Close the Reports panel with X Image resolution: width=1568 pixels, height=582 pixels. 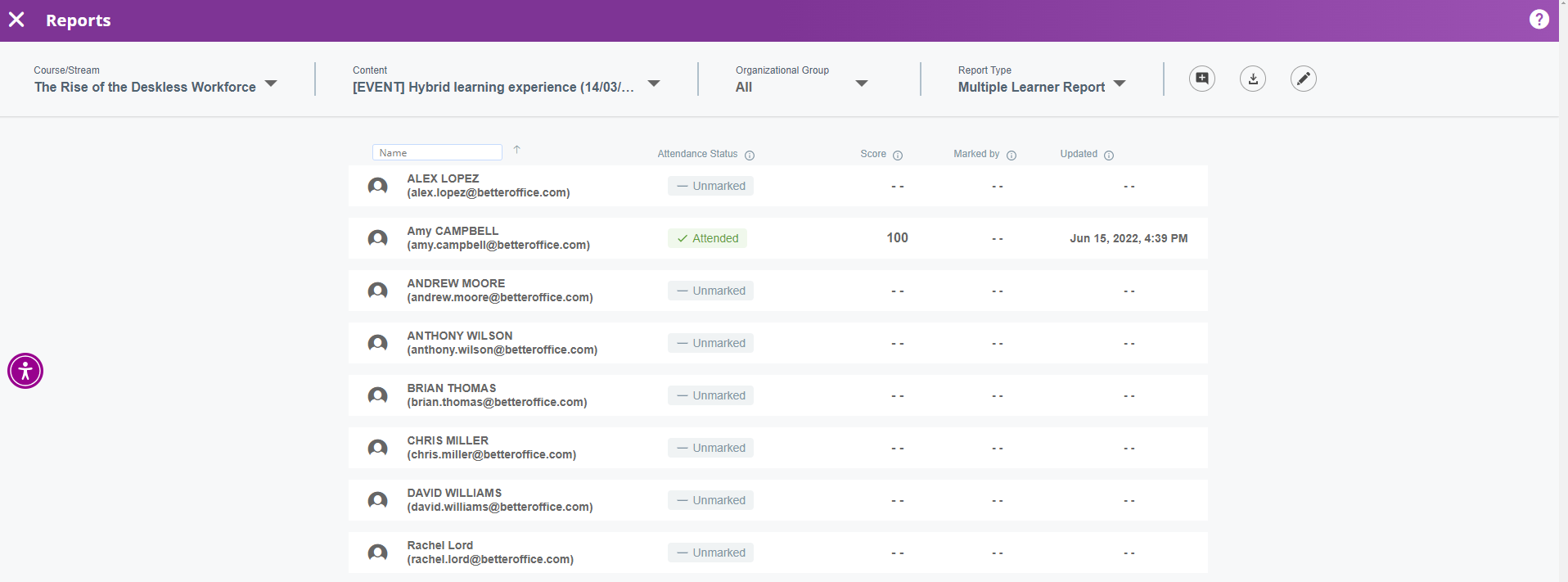pos(16,20)
